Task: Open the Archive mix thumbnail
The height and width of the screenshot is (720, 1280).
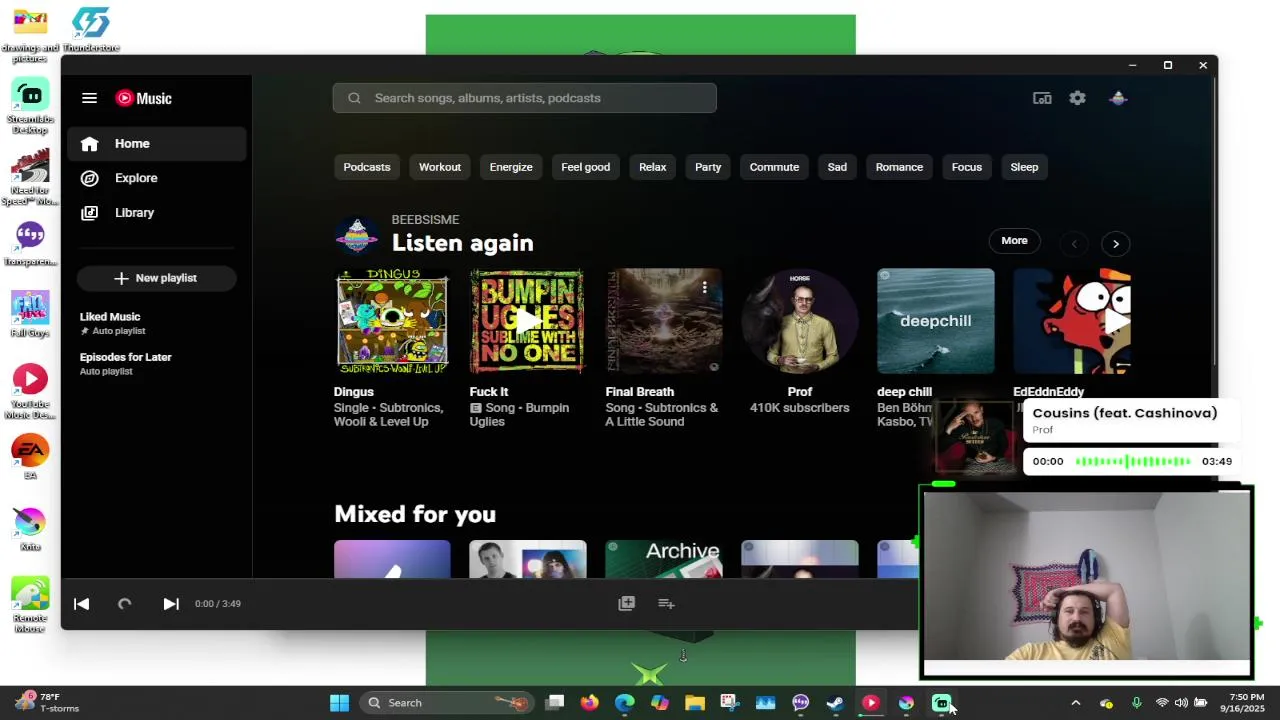Action: [x=663, y=559]
